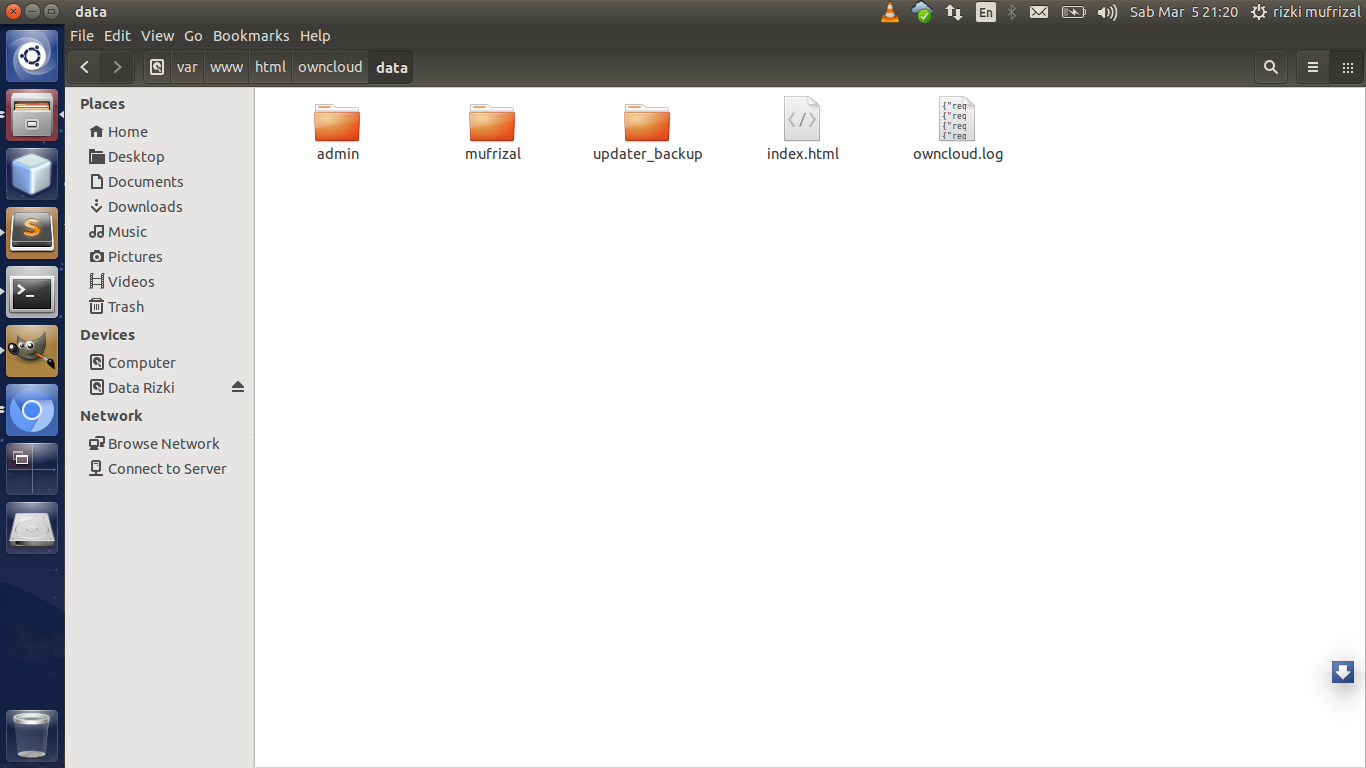
Task: Click the search icon in the toolbar
Action: click(1271, 67)
